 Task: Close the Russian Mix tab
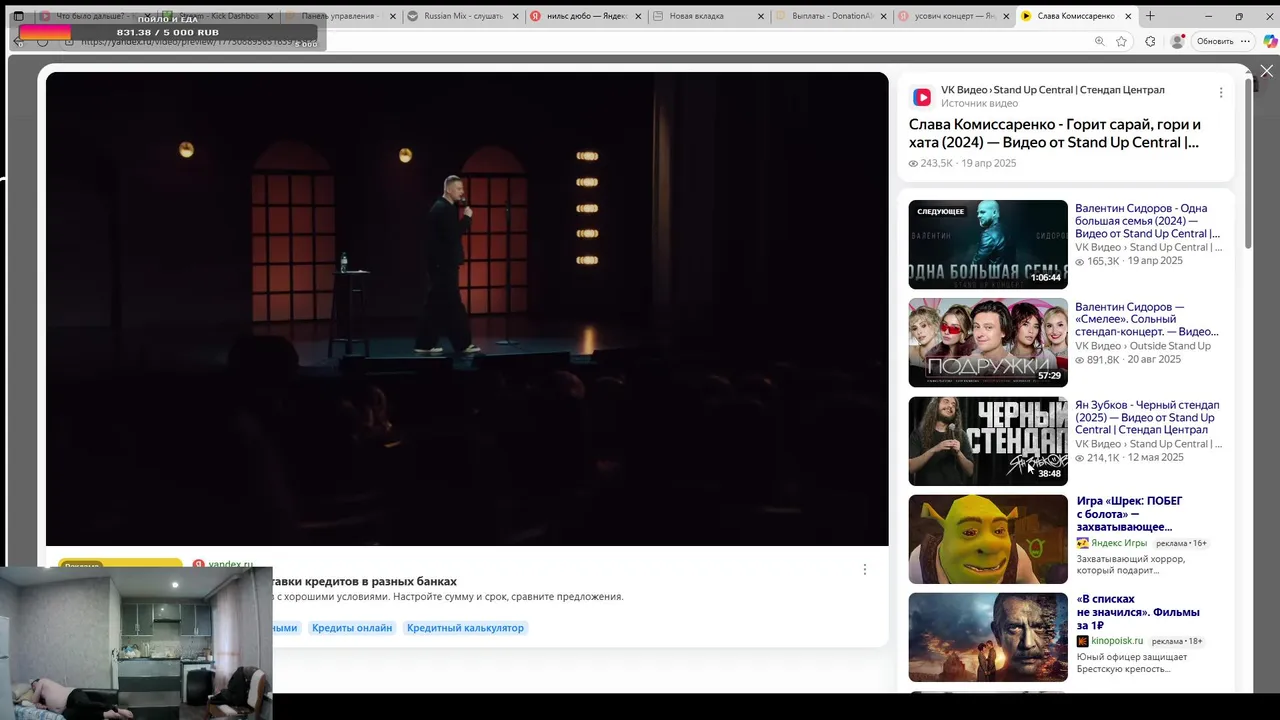coord(516,16)
